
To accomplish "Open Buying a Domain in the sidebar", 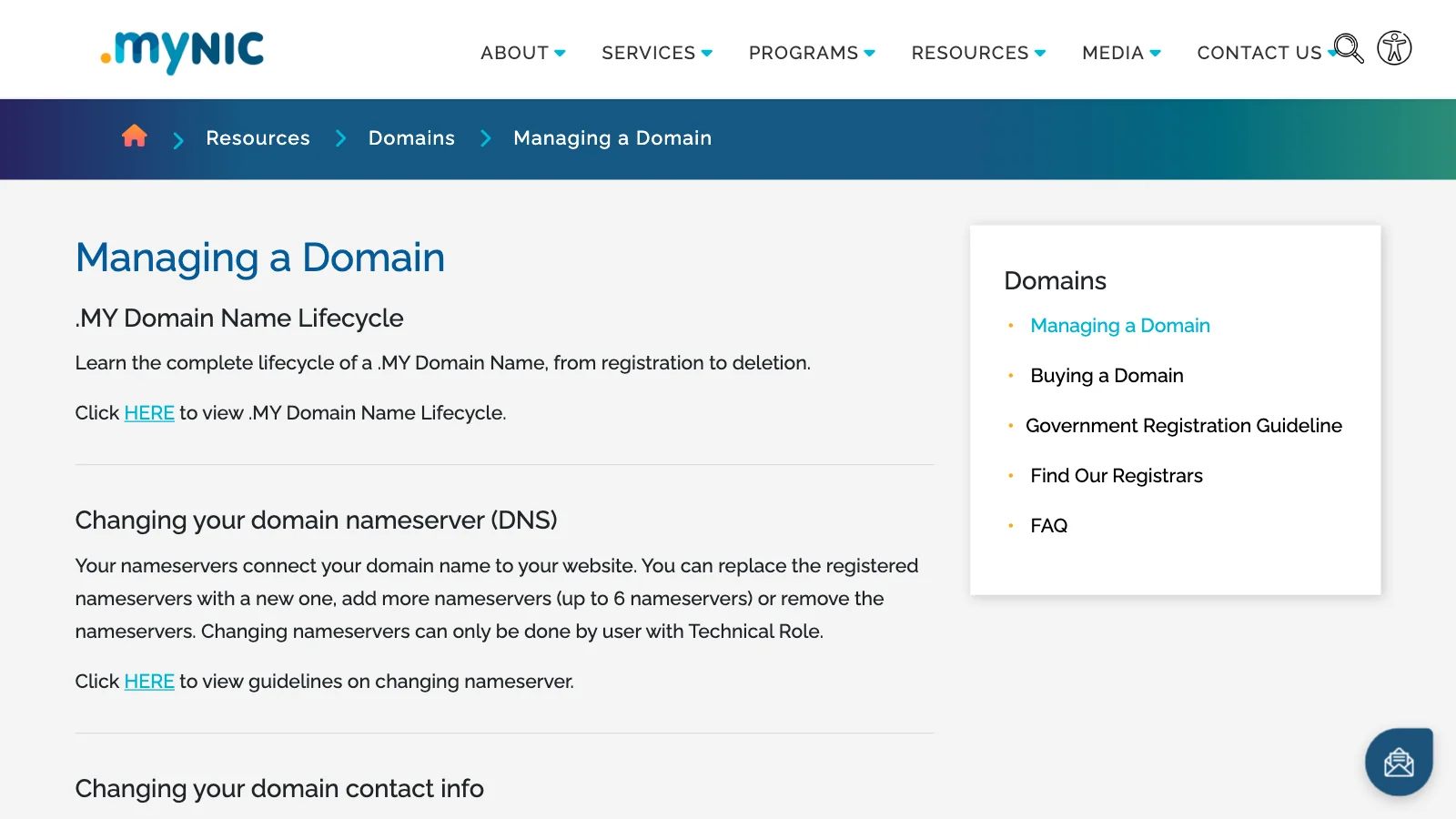I will [x=1107, y=376].
